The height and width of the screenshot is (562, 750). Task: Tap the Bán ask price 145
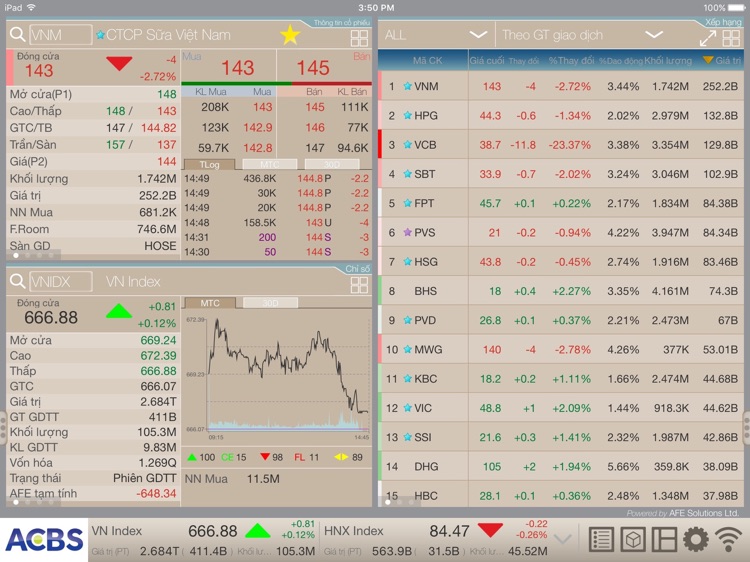[313, 68]
